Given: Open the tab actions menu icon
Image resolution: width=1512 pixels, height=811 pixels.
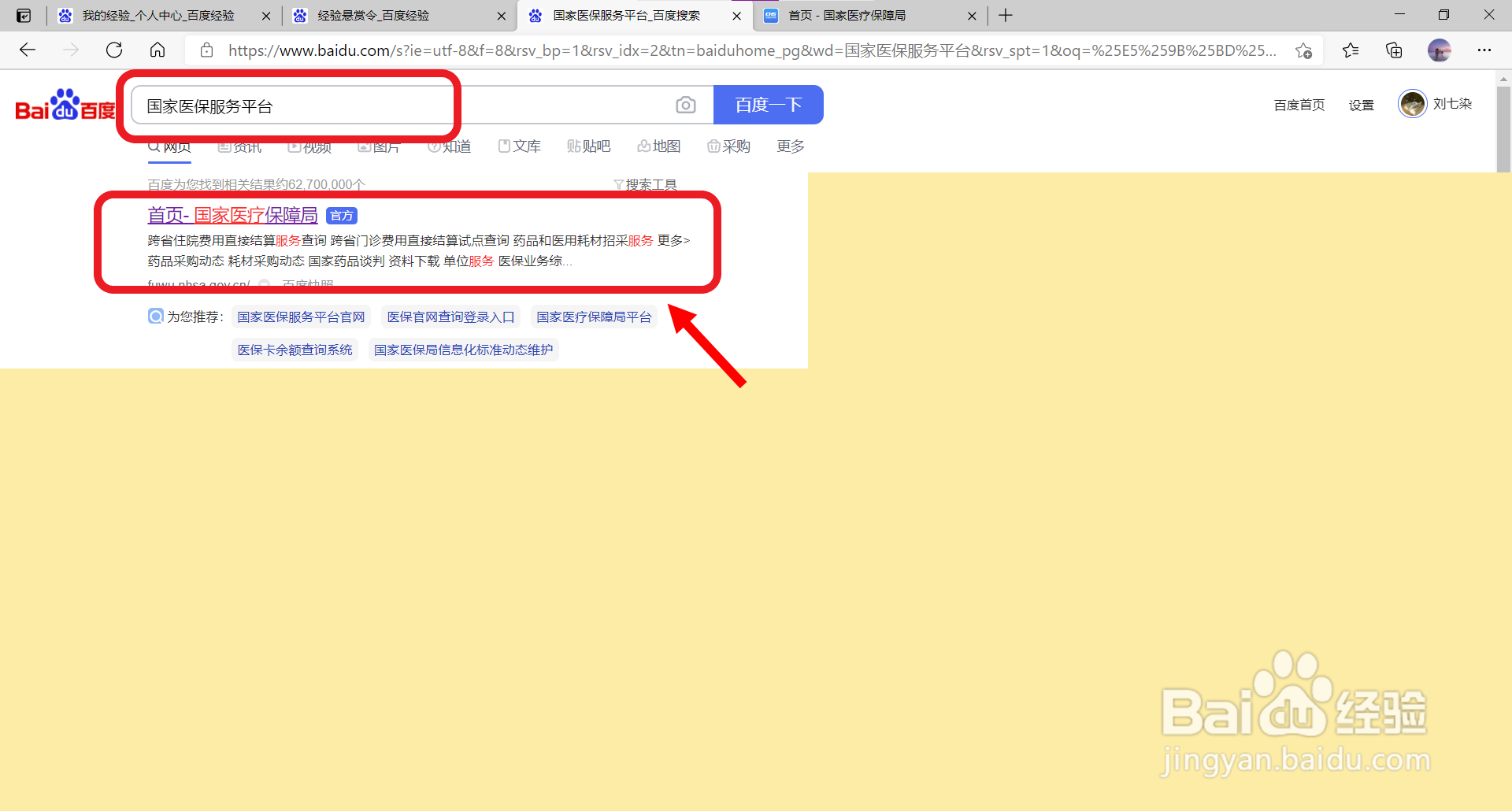Looking at the screenshot, I should coord(24,16).
